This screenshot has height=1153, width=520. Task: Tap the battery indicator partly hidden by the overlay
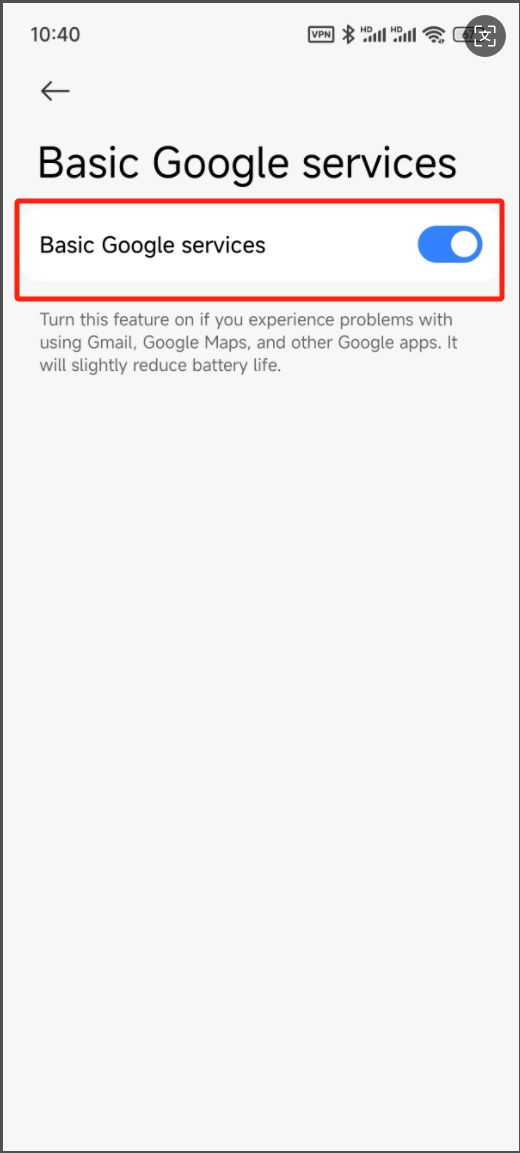pyautogui.click(x=461, y=35)
